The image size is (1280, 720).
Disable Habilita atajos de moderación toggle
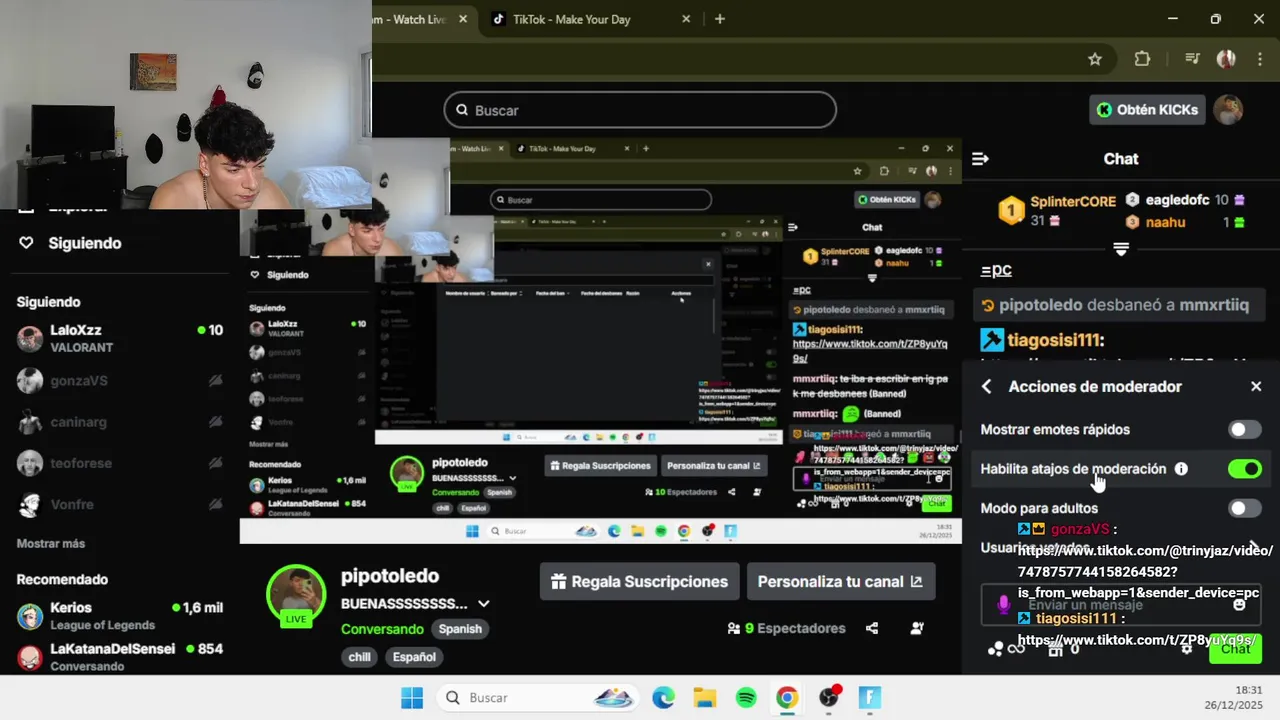point(1245,469)
